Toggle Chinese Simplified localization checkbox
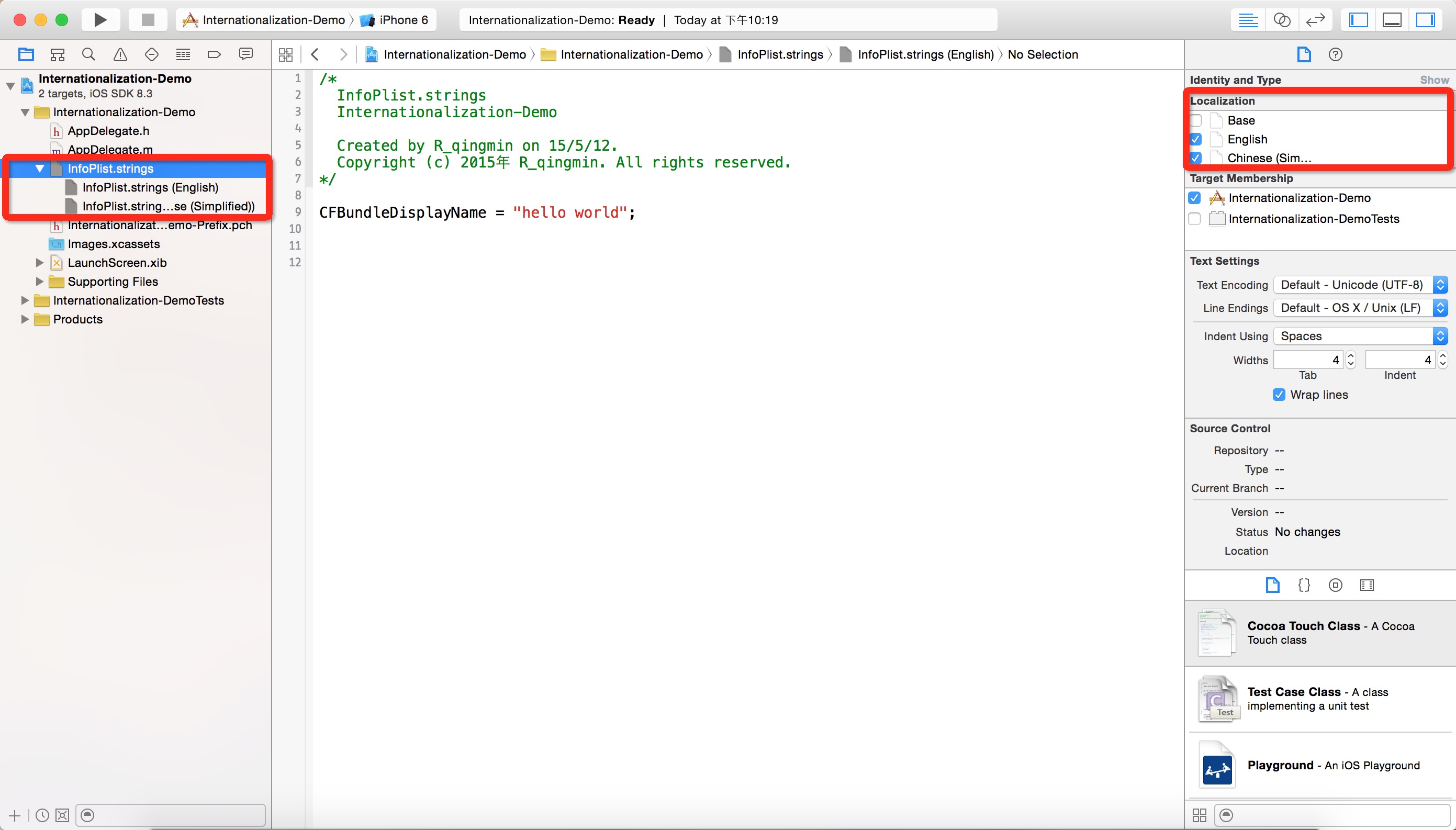 [x=1196, y=158]
